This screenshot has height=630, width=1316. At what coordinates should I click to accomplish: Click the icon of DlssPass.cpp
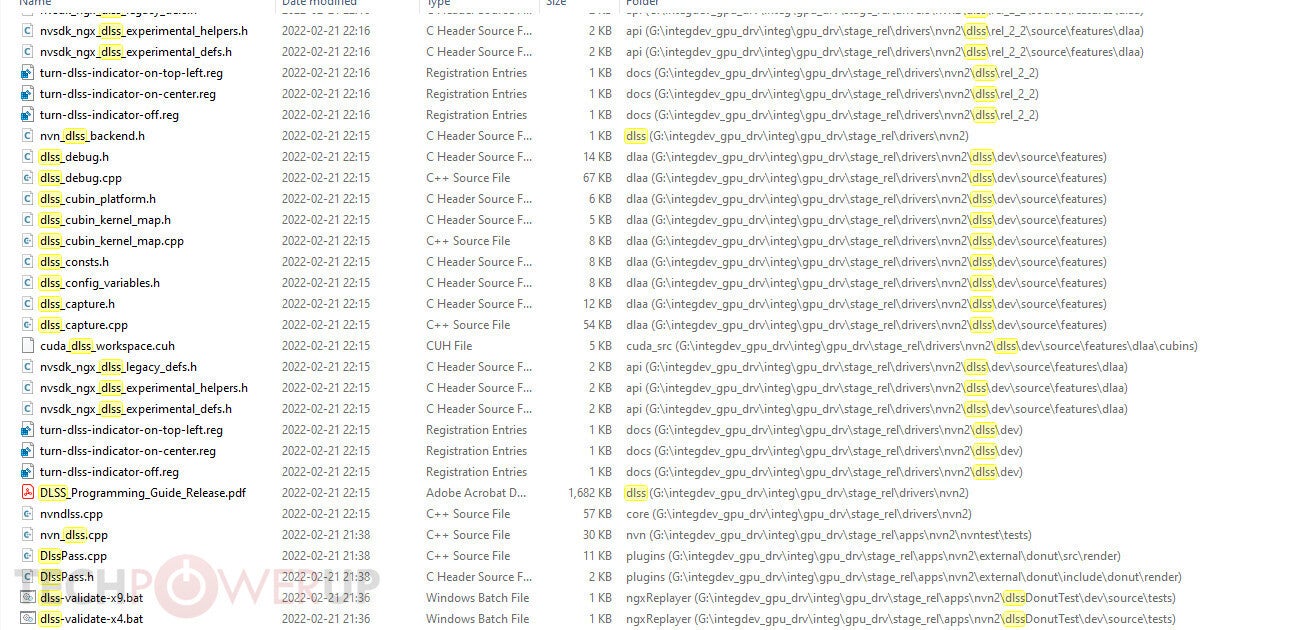[28, 556]
